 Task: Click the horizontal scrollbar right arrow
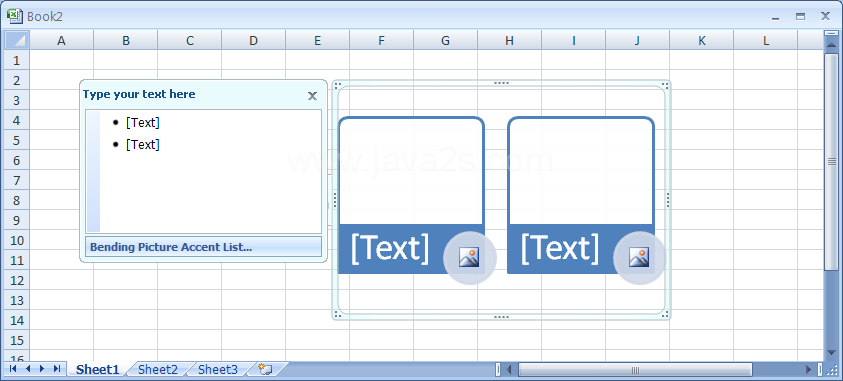pyautogui.click(x=808, y=369)
